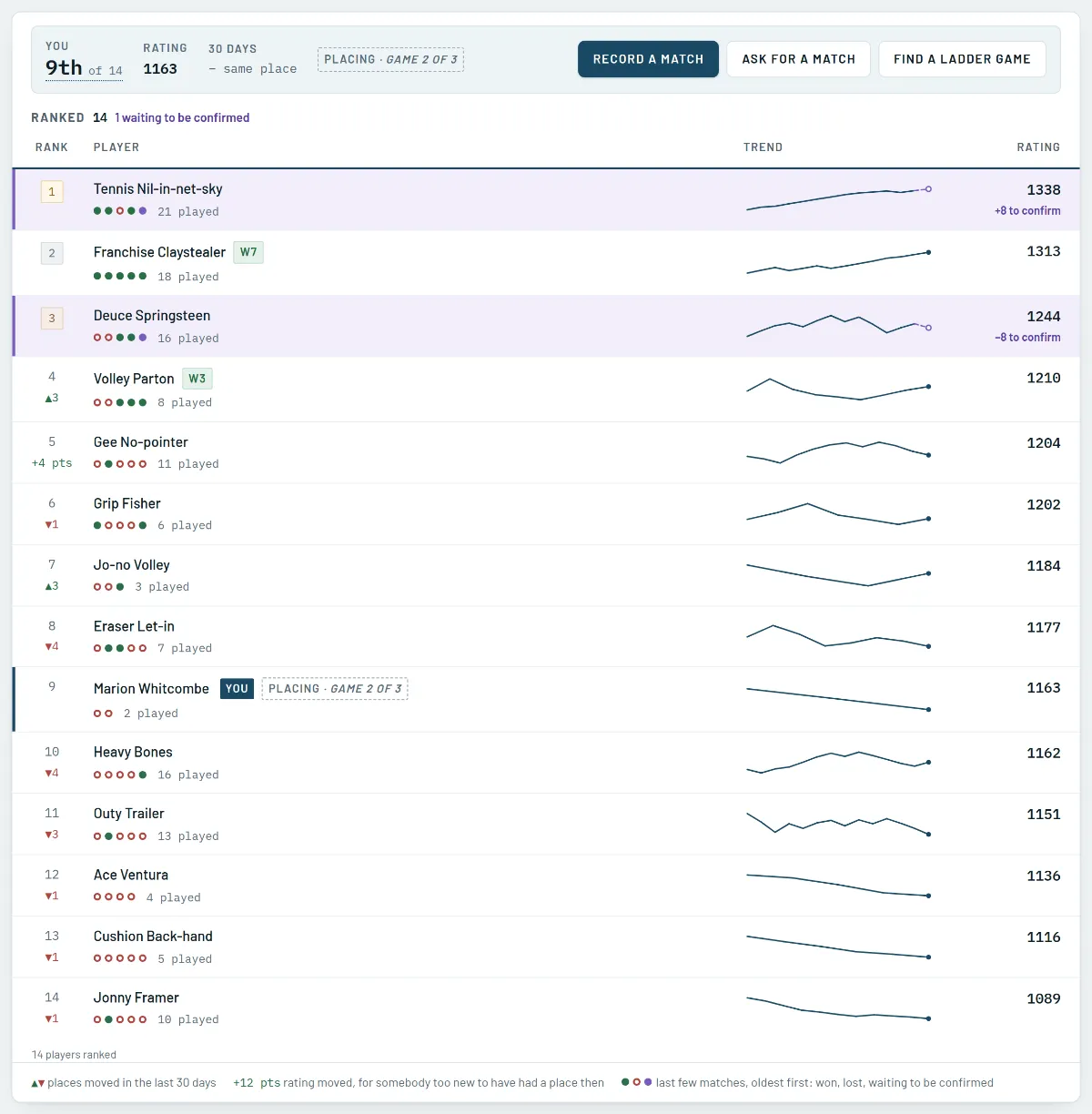Click the "−8 to confirm" note

point(1027,338)
